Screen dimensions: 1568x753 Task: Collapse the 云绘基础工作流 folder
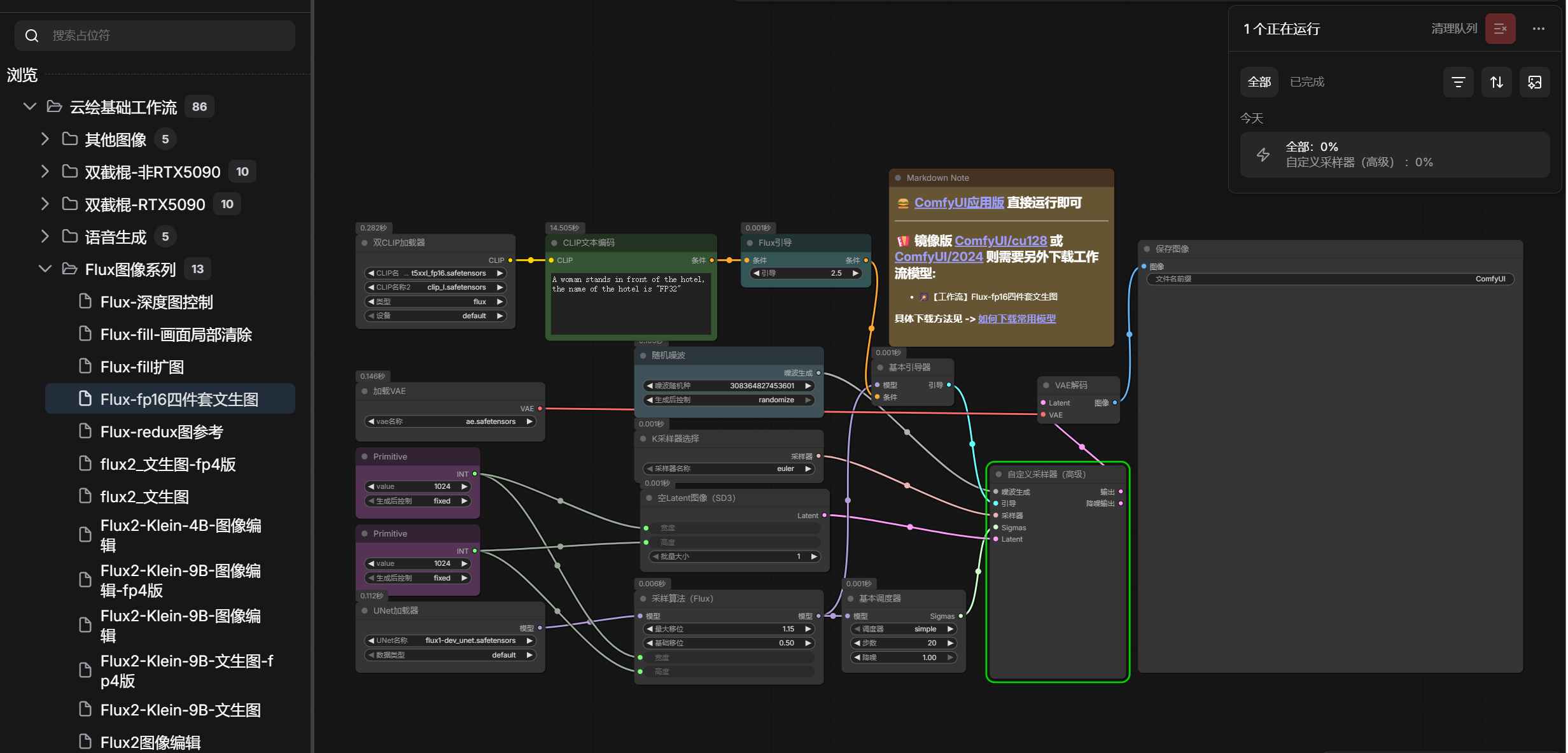[29, 106]
